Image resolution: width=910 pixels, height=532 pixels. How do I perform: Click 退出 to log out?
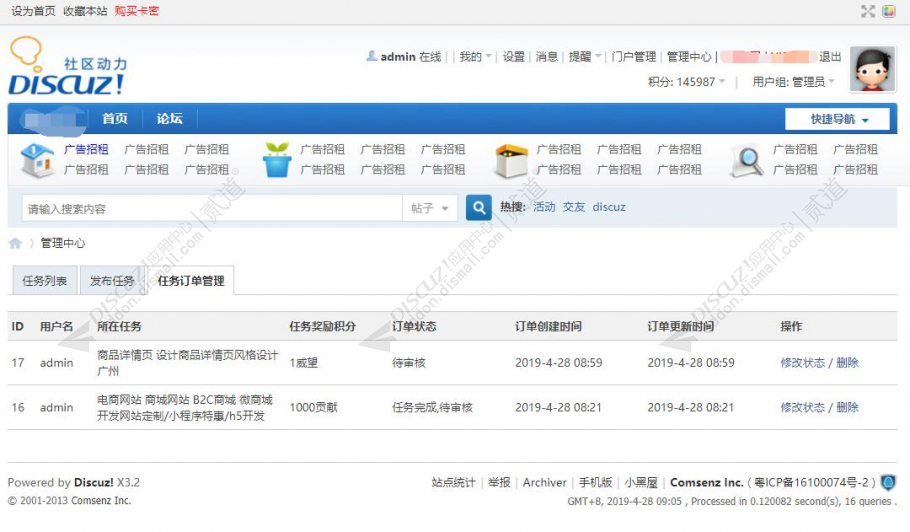830,56
